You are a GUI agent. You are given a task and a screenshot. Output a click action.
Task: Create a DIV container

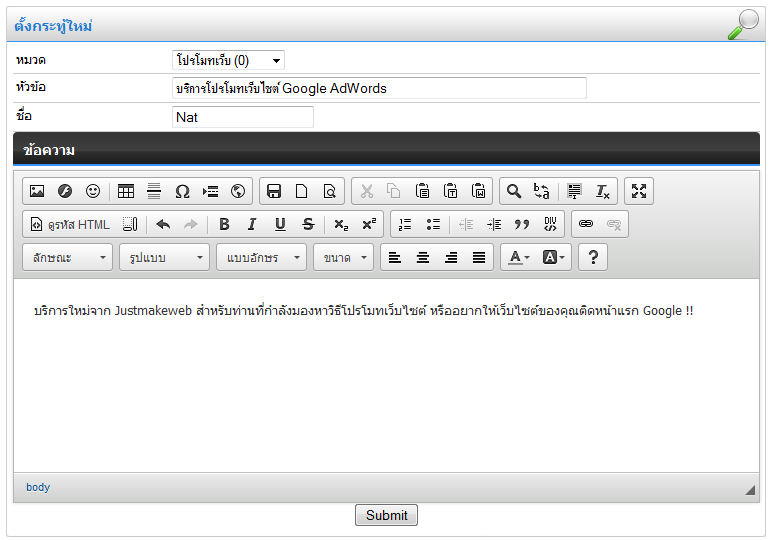coord(550,224)
